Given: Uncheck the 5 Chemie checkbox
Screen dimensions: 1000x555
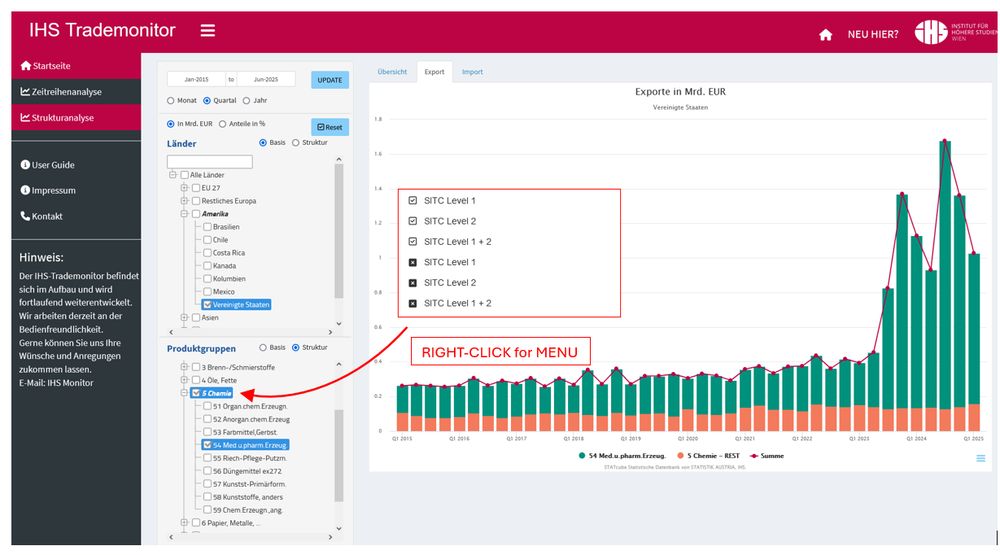Looking at the screenshot, I should (196, 393).
